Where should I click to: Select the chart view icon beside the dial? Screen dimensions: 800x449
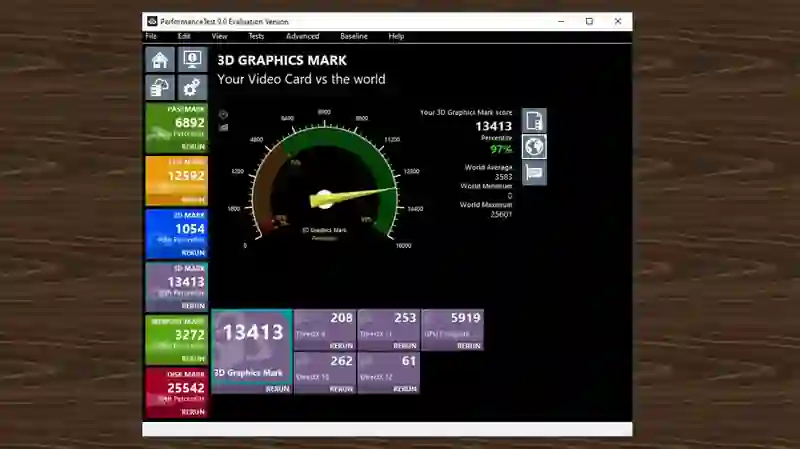pos(223,128)
